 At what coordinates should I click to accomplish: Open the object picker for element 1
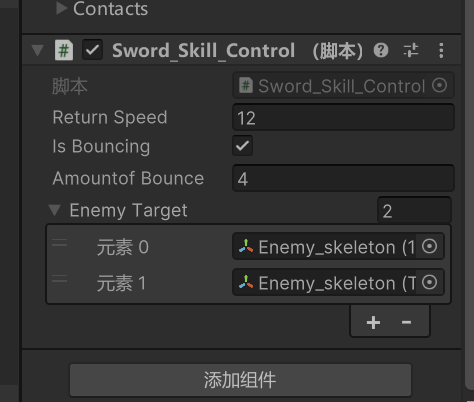click(429, 283)
